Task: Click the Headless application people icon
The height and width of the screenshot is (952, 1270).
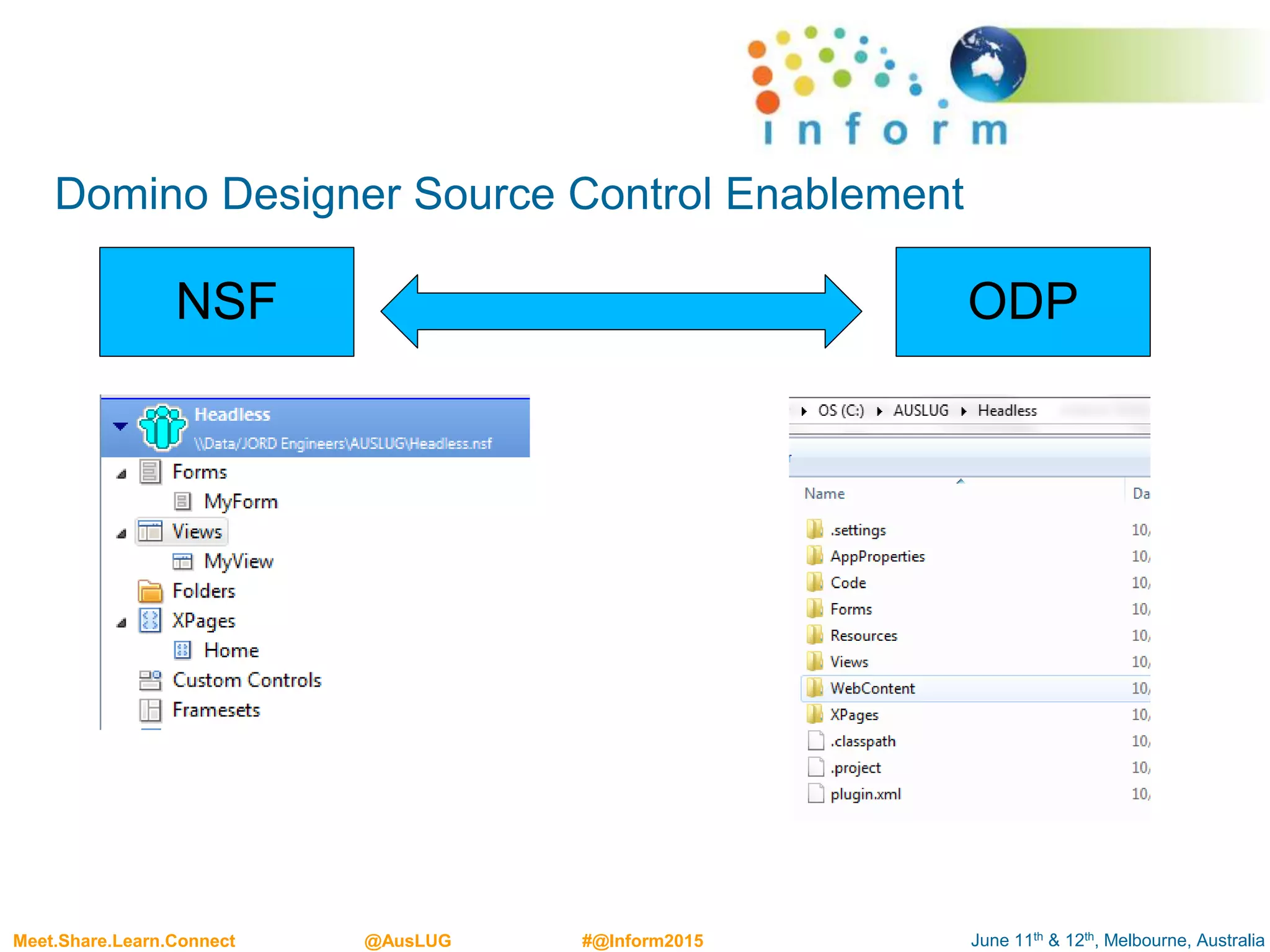Action: pos(162,426)
